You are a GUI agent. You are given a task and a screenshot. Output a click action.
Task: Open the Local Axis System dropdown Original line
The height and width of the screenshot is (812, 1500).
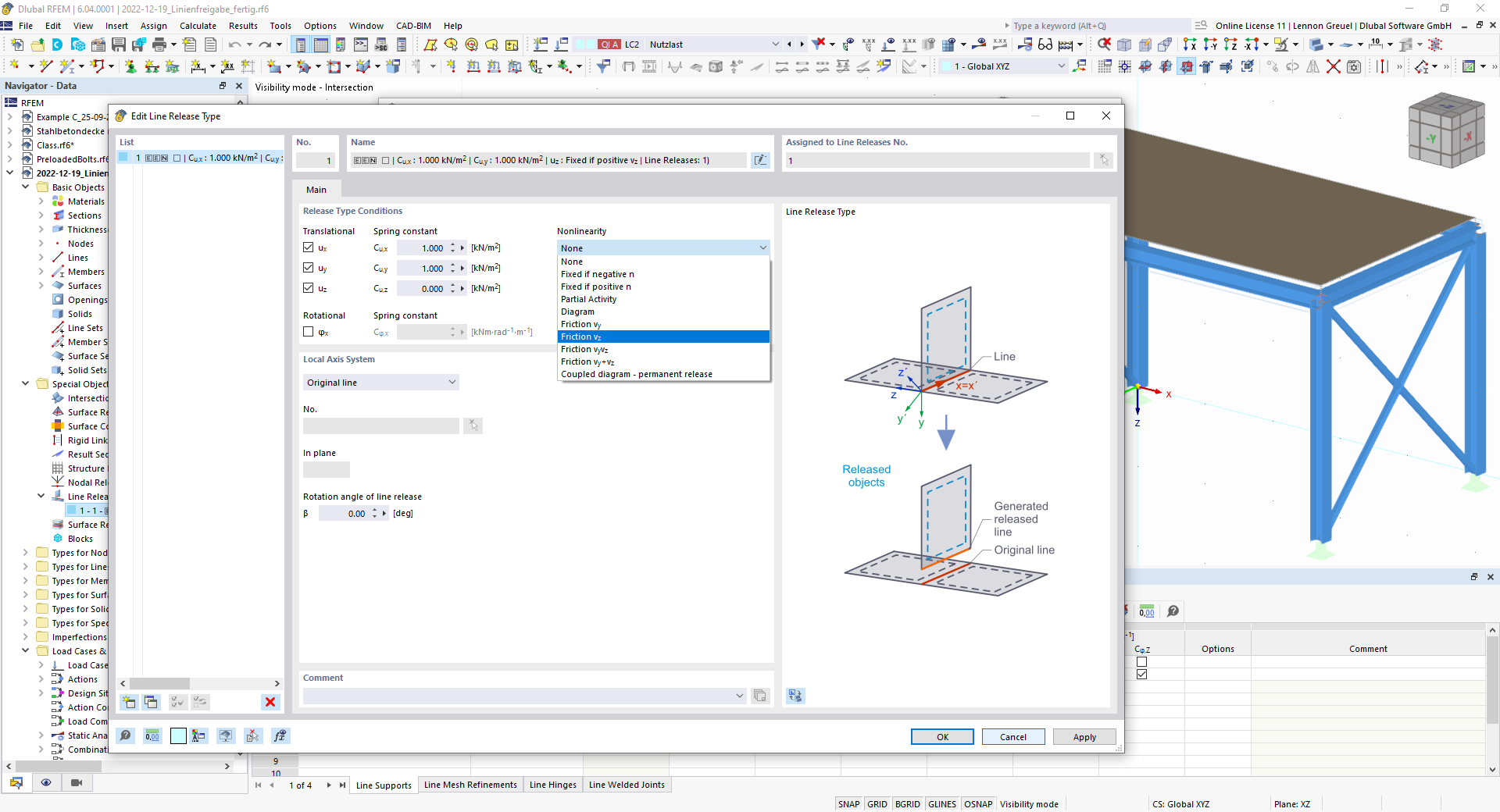coord(381,383)
